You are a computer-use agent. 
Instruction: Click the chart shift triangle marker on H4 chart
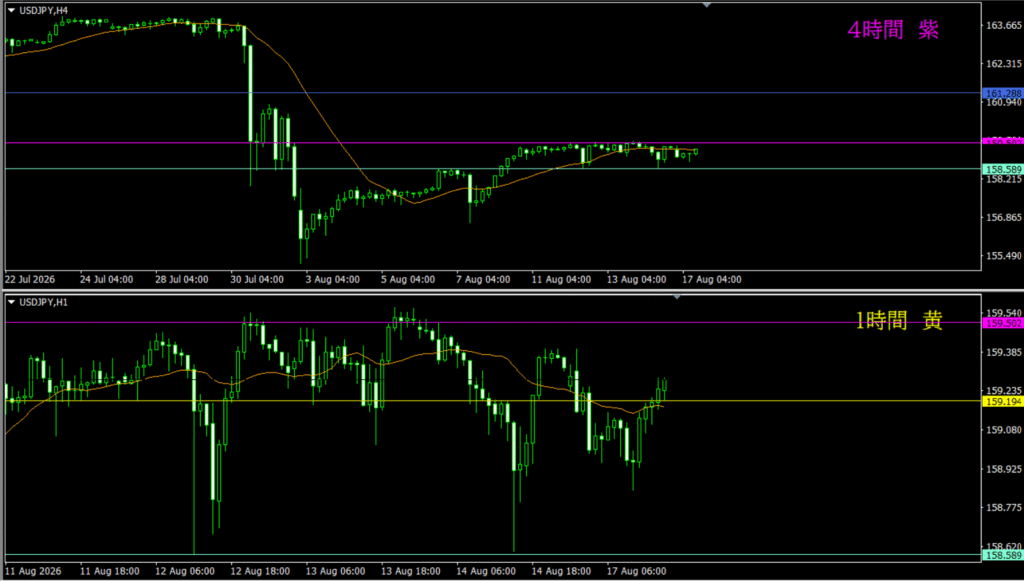(707, 5)
